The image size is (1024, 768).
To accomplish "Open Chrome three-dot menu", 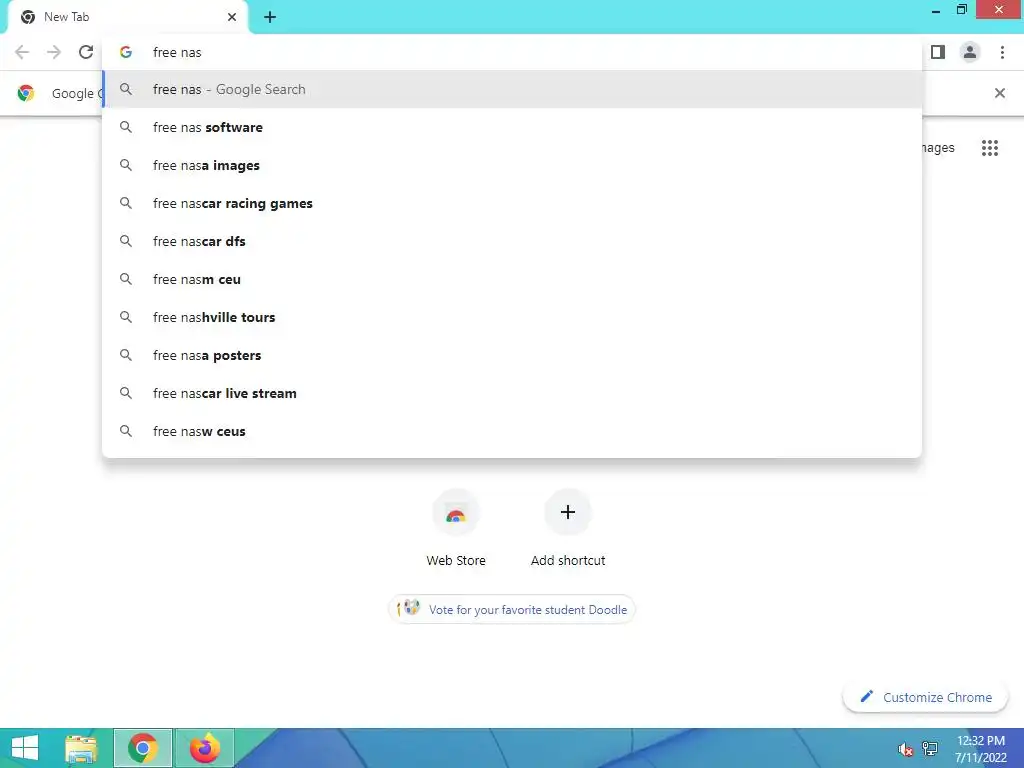I will click(x=1002, y=52).
